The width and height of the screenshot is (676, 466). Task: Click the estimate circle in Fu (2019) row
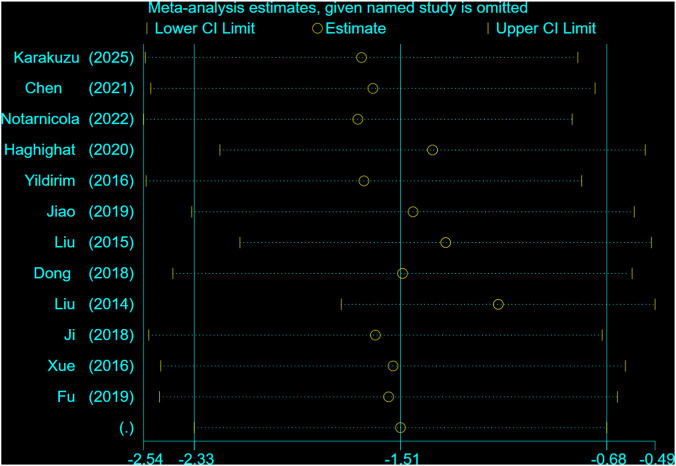[x=388, y=397]
